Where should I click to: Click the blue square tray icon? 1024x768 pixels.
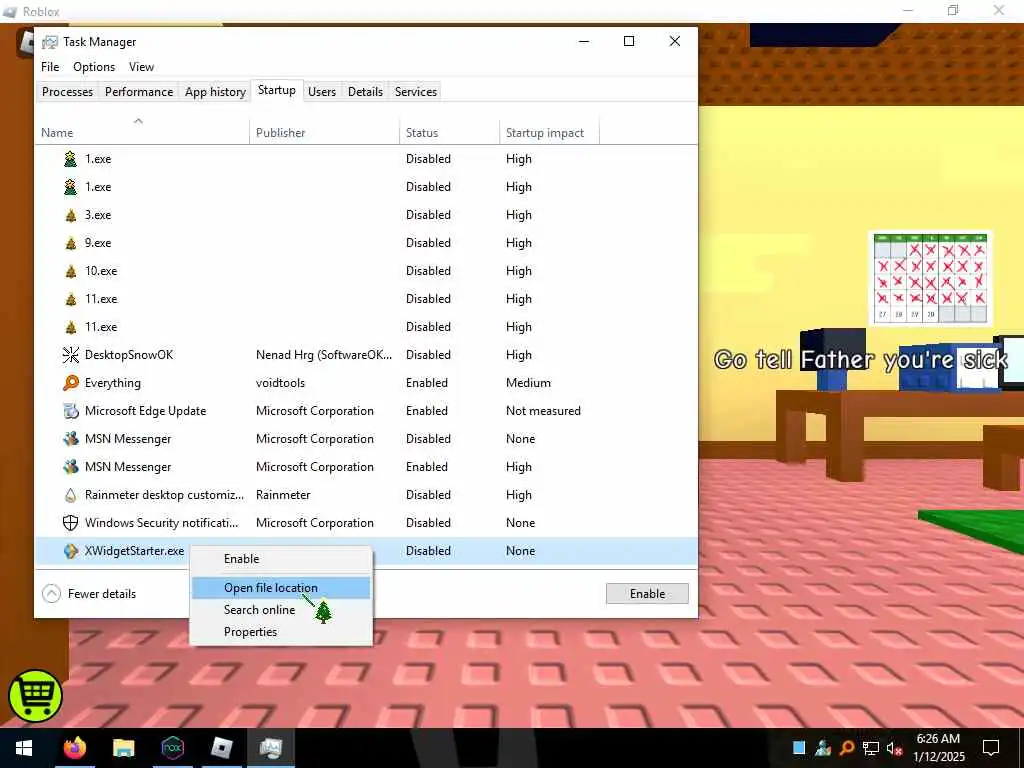(799, 748)
